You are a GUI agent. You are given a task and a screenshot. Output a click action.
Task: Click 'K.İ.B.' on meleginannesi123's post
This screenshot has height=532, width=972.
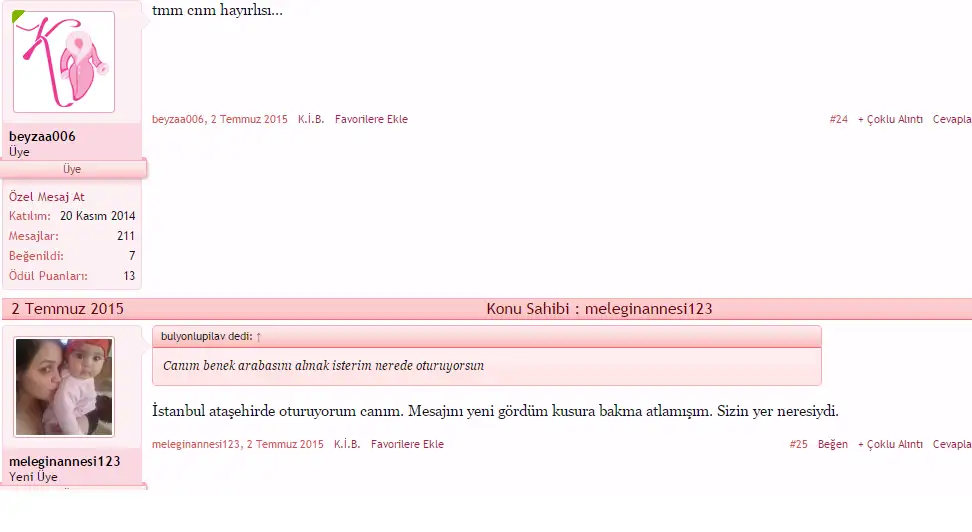pyautogui.click(x=347, y=444)
